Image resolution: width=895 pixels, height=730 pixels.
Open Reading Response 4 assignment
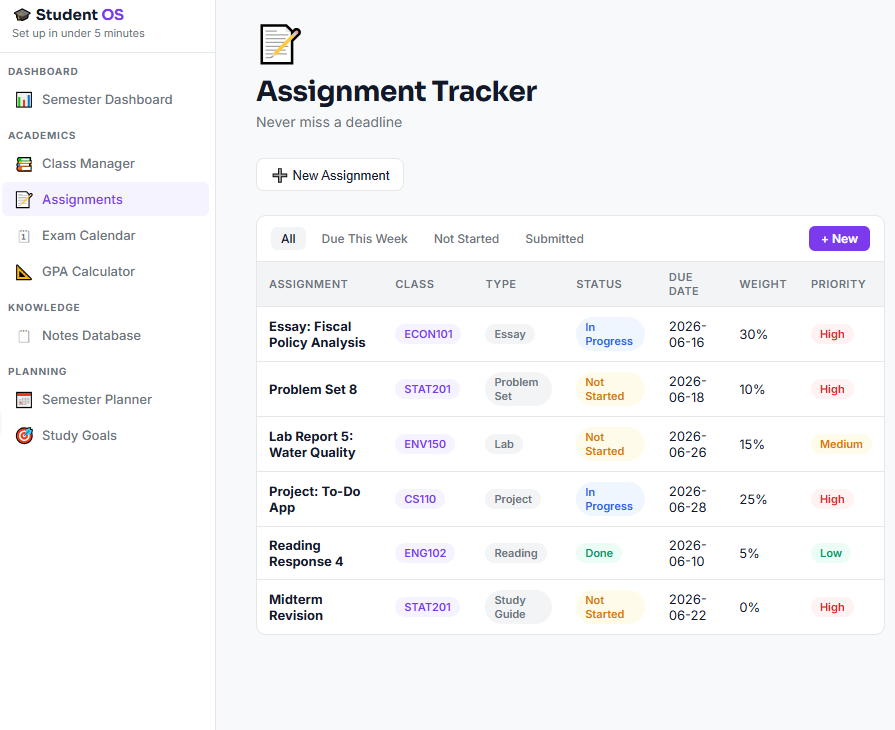click(306, 554)
